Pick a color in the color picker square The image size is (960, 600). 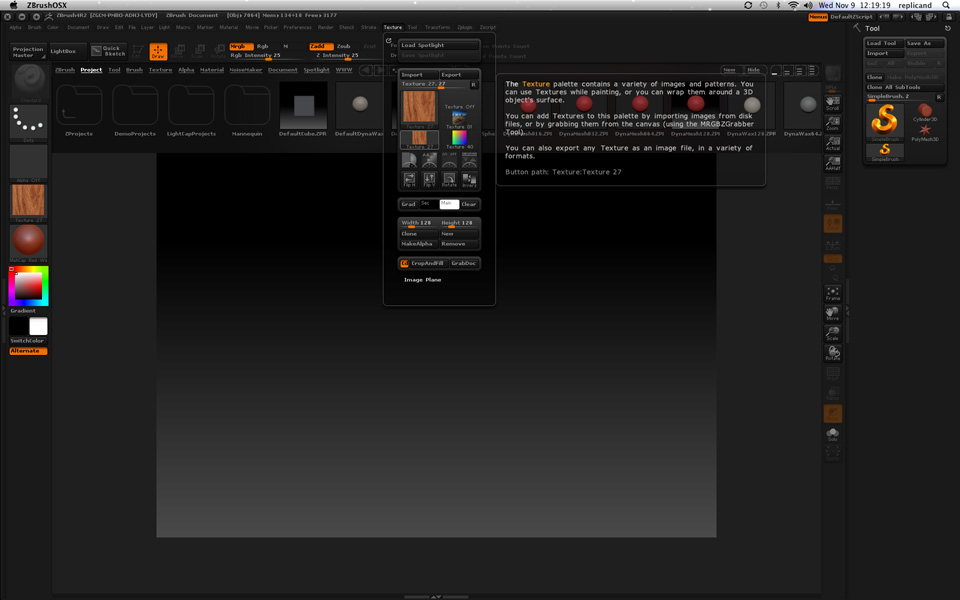coord(28,286)
